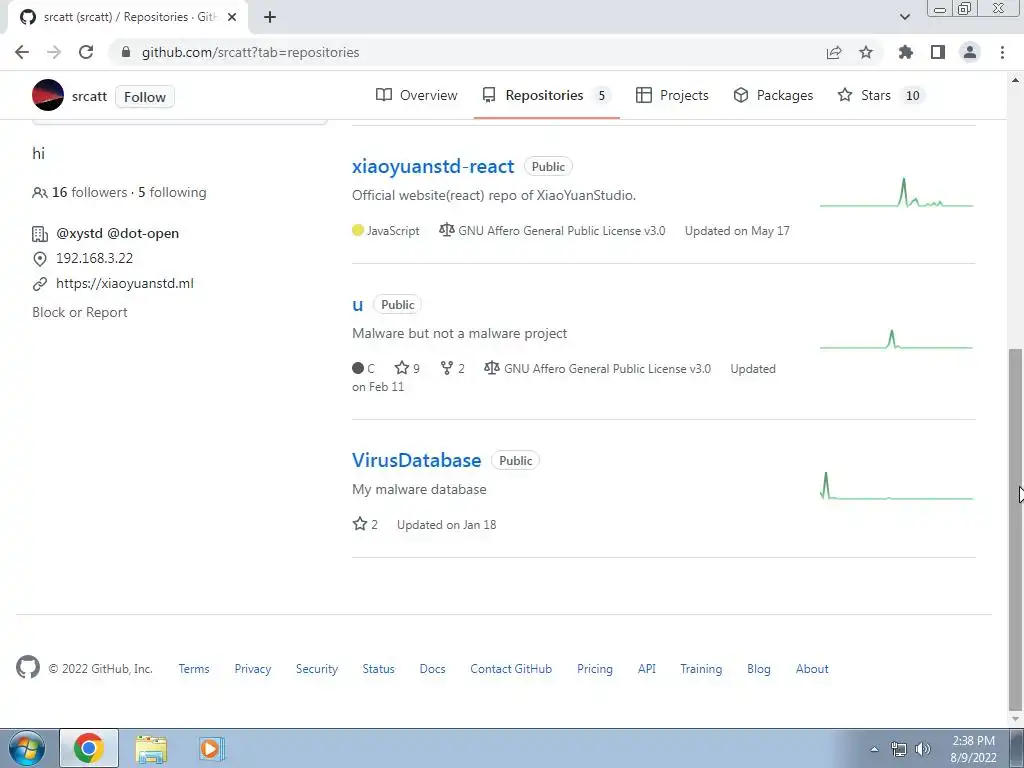Screen dimensions: 1024x768
Task: Expand the tab search chevron
Action: coord(904,17)
